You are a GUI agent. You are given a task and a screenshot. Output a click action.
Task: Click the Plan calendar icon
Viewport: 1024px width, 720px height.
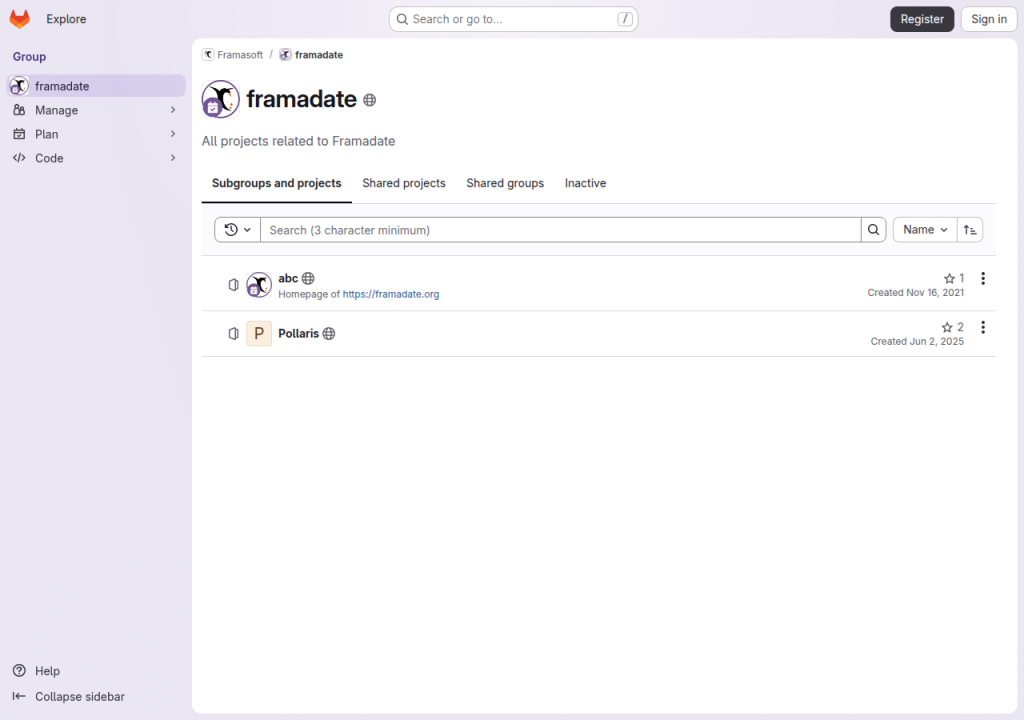19,134
